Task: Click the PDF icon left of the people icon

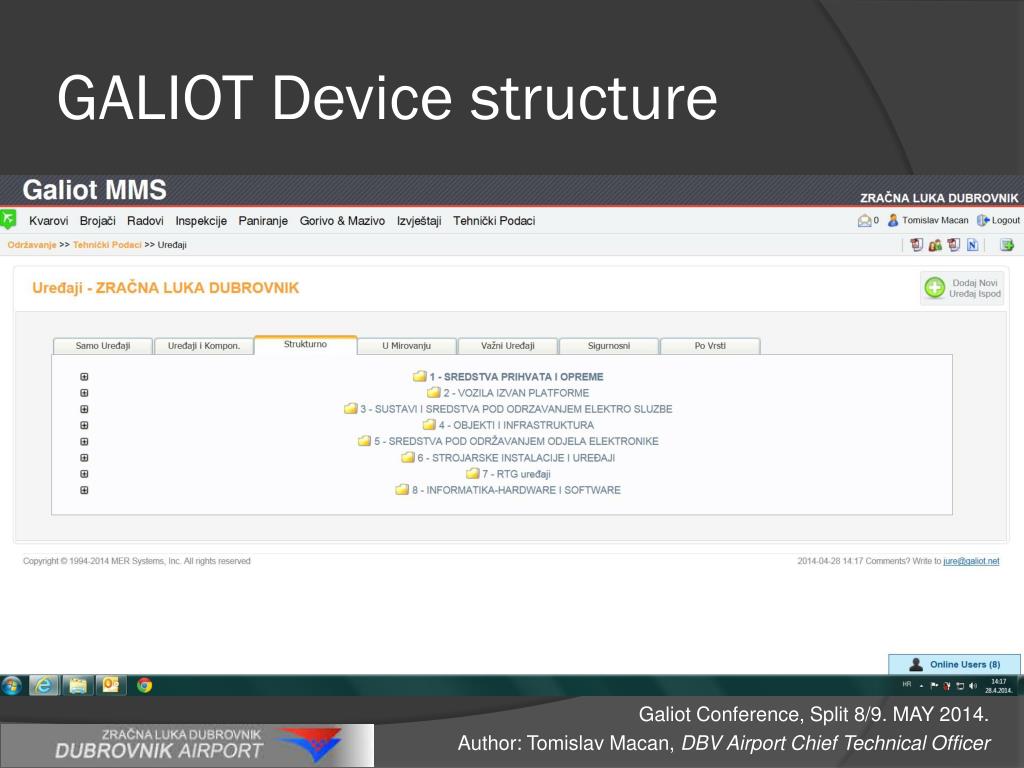Action: (x=916, y=245)
